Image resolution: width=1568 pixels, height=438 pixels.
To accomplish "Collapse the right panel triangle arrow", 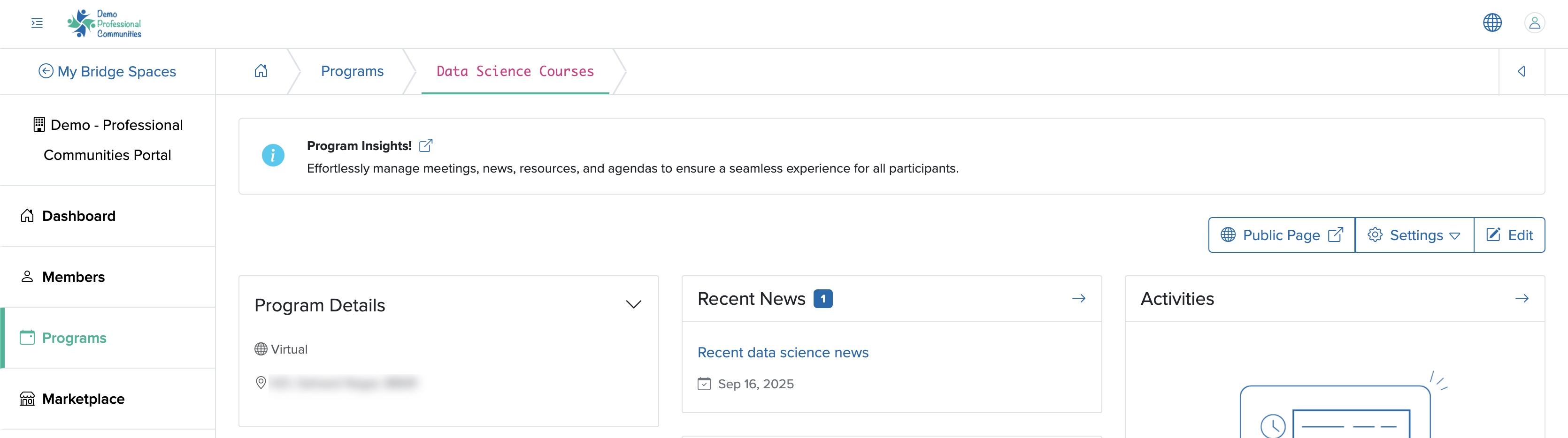I will [1521, 71].
